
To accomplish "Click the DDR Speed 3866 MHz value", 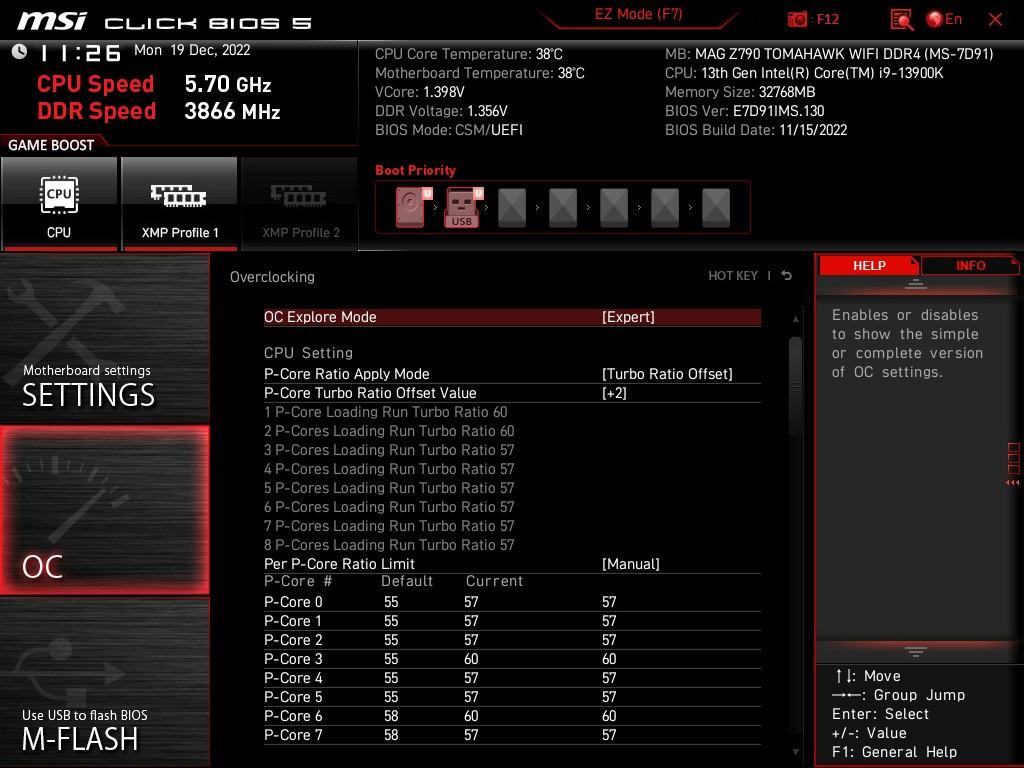I will pos(232,111).
